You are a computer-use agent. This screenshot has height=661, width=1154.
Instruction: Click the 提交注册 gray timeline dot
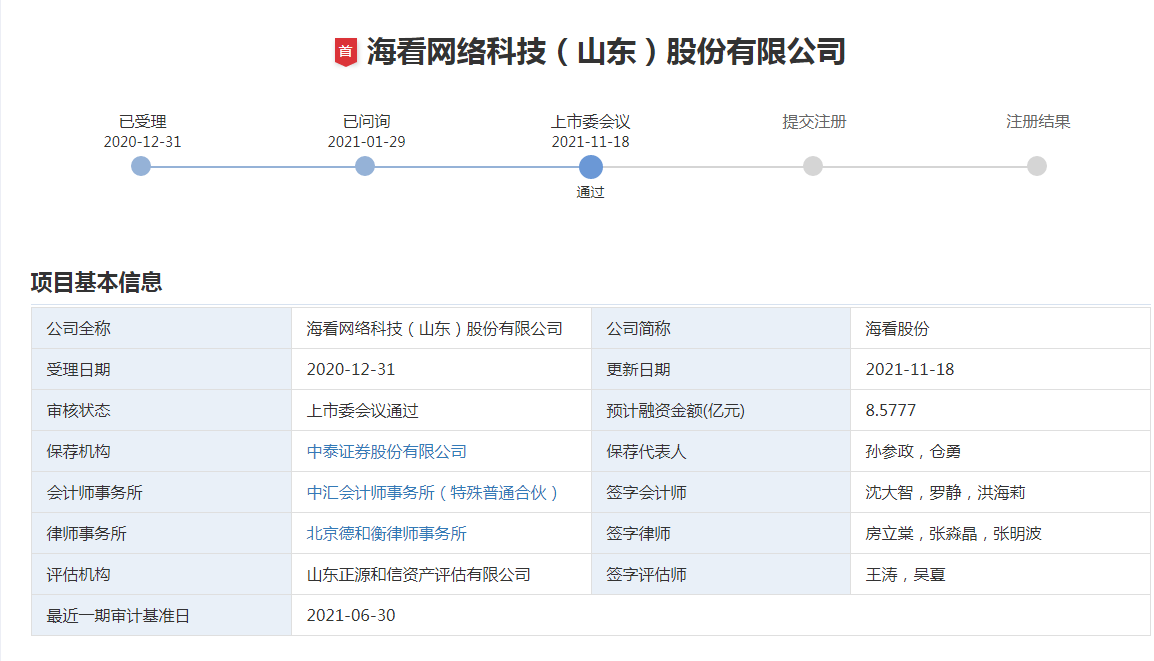813,166
